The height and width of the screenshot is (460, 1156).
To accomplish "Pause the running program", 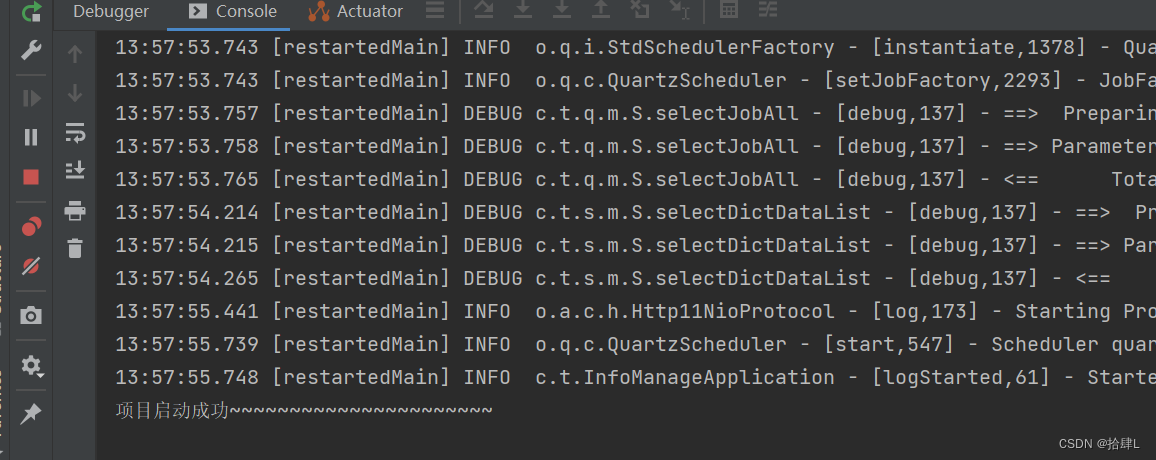I will coord(31,137).
